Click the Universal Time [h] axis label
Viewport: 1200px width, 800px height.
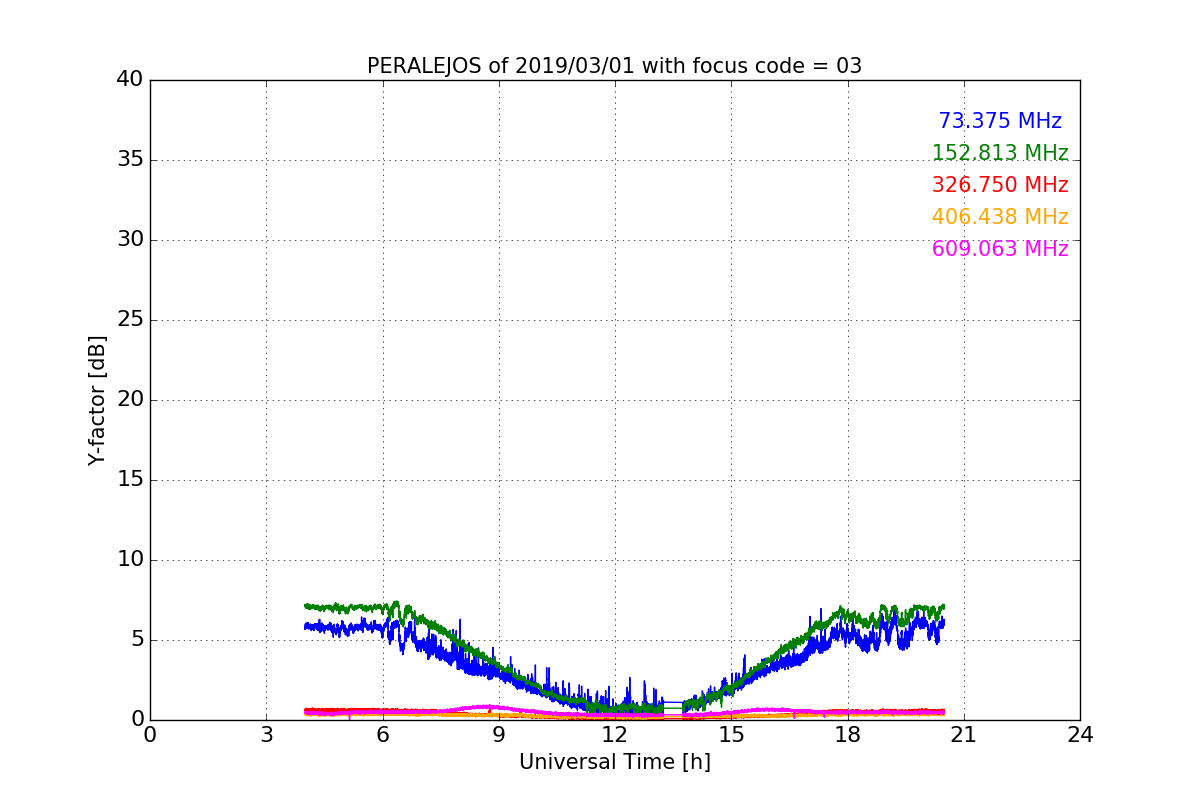(614, 762)
